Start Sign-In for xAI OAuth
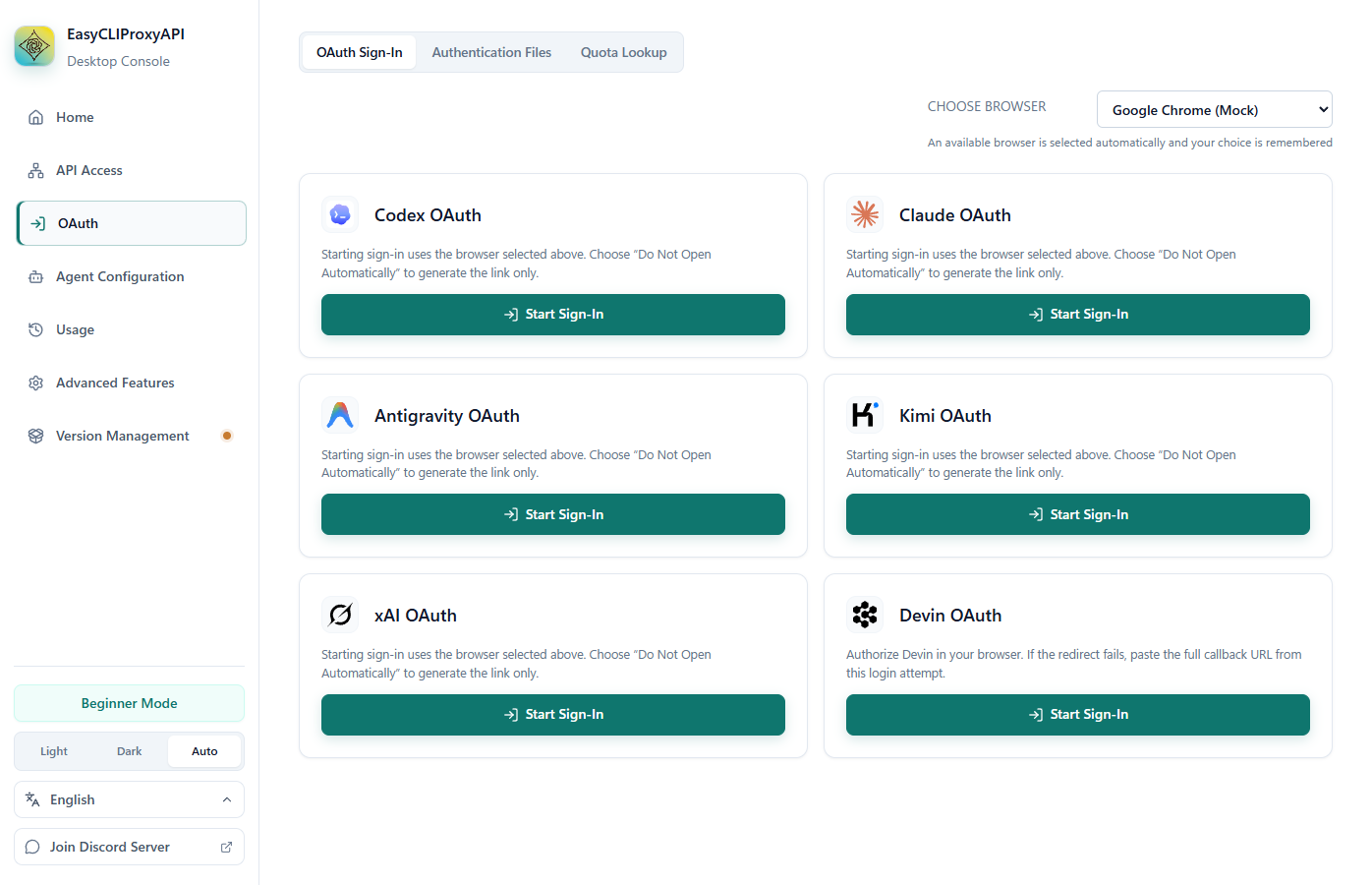This screenshot has width=1372, height=885. pyautogui.click(x=553, y=715)
